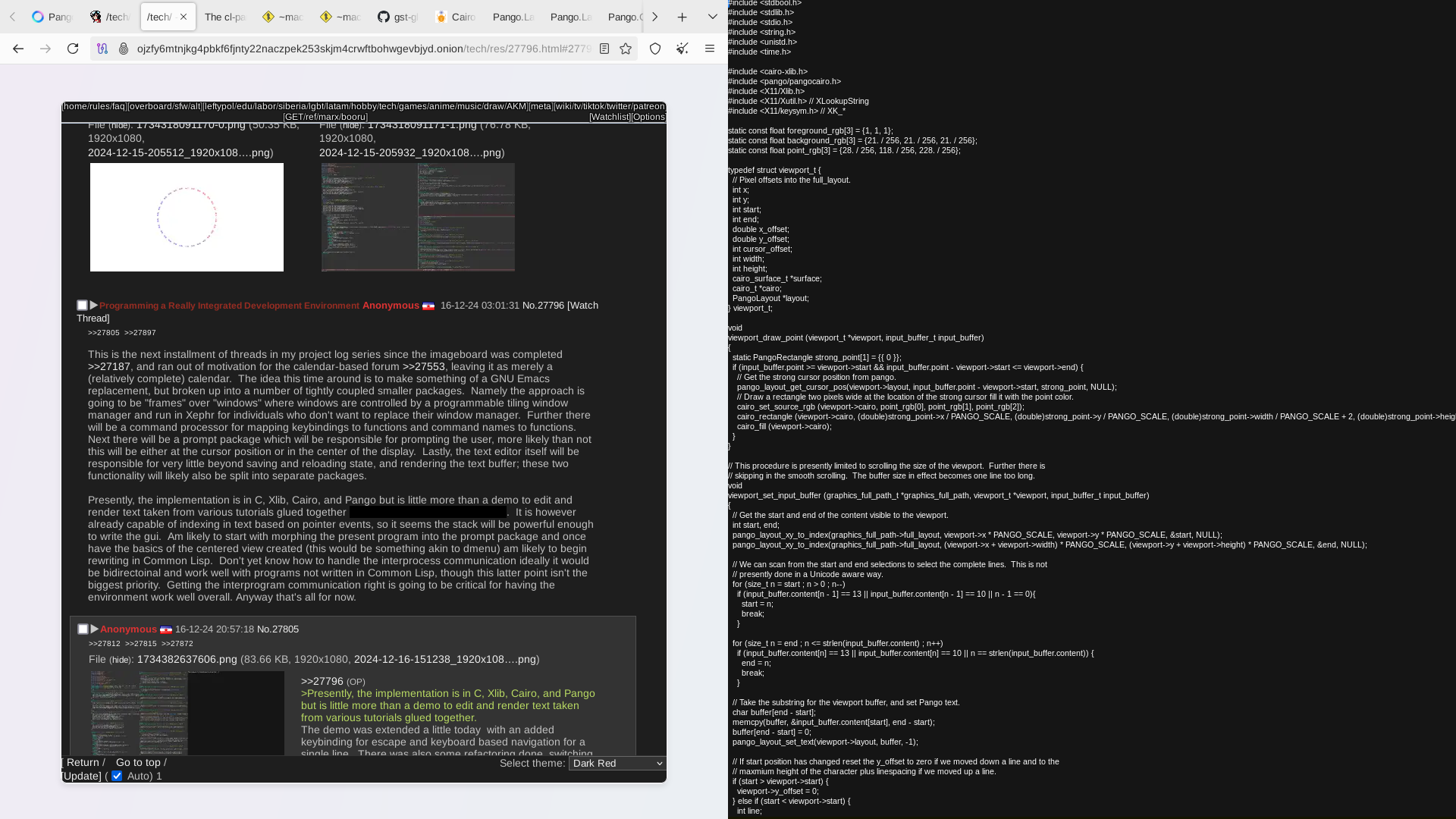1456x819 pixels.
Task: Tick the checkbox for OP post 27796
Action: coord(82,306)
